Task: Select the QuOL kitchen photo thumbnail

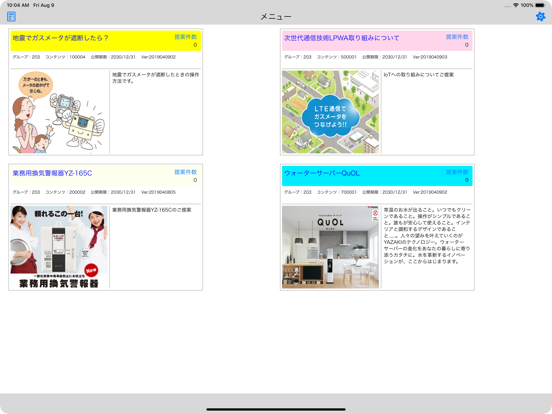Action: coord(331,247)
